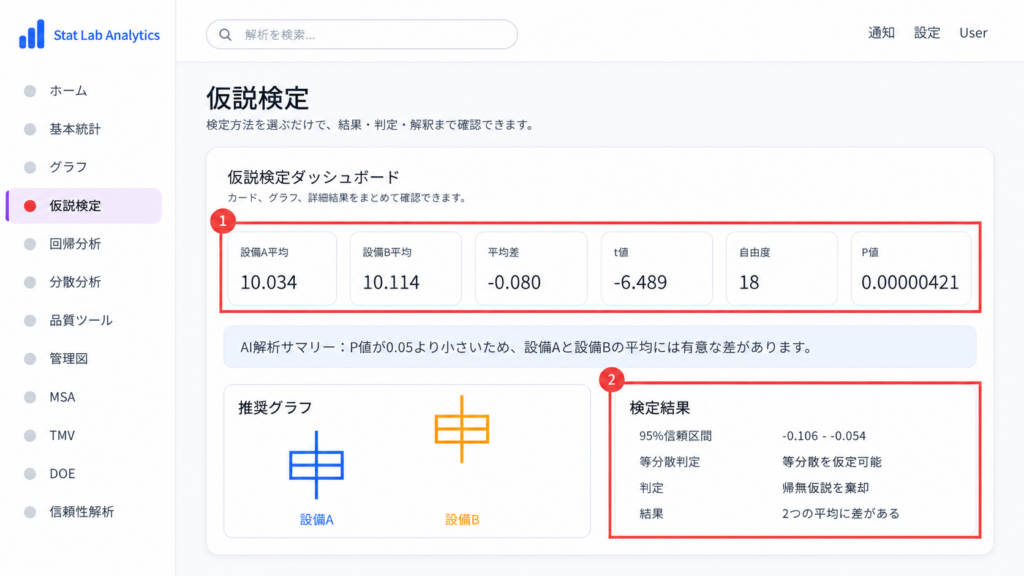Focus the 解析を検索 search field
Image resolution: width=1024 pixels, height=576 pixels.
coord(362,35)
